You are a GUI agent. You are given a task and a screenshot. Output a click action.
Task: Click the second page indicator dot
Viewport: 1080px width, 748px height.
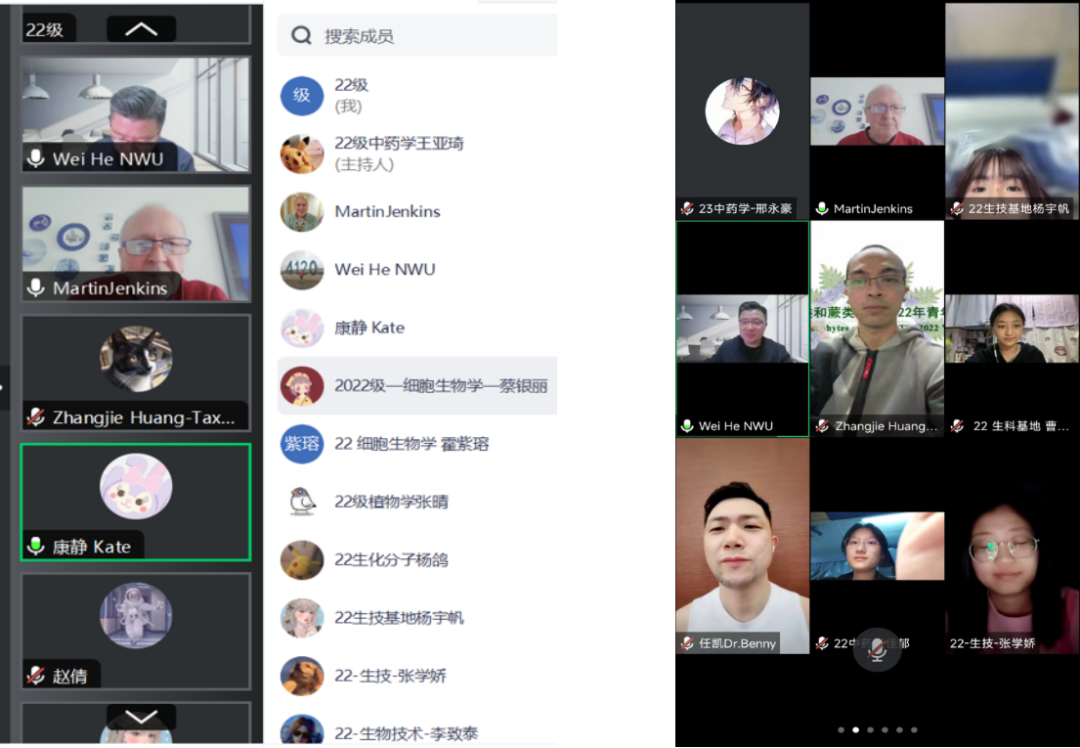[855, 730]
